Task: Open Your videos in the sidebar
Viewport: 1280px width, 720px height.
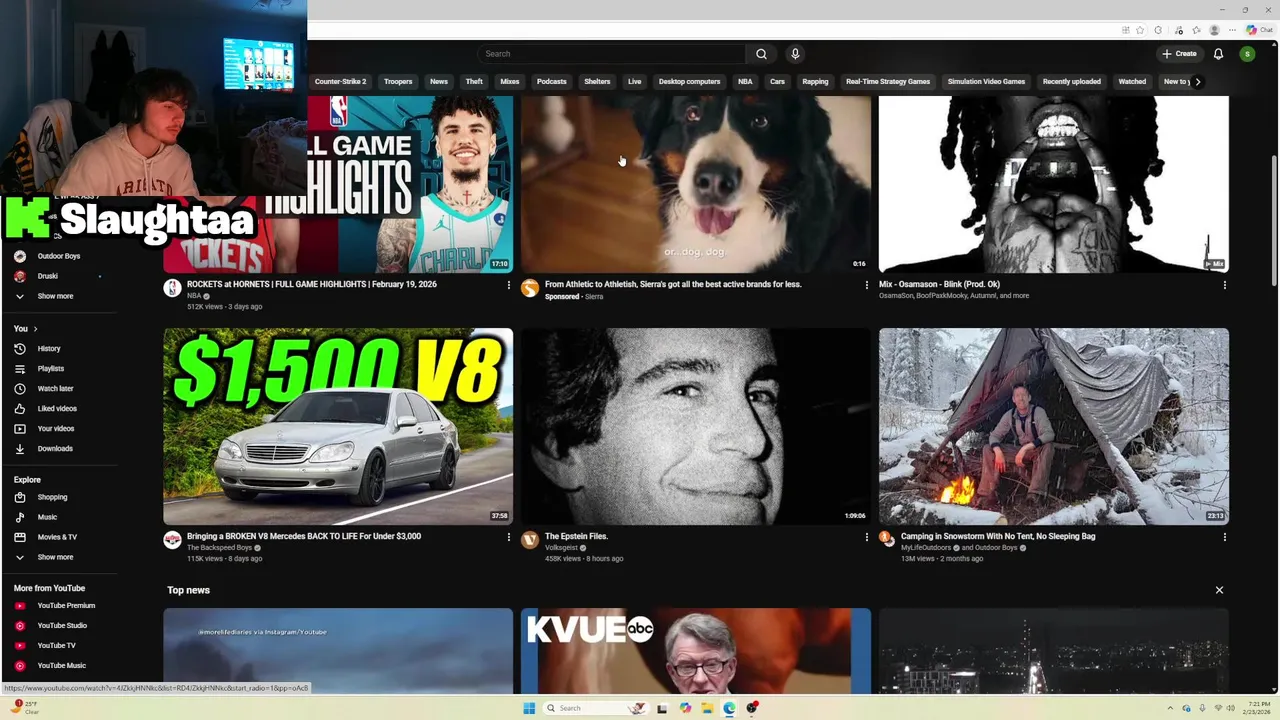Action: pyautogui.click(x=56, y=429)
